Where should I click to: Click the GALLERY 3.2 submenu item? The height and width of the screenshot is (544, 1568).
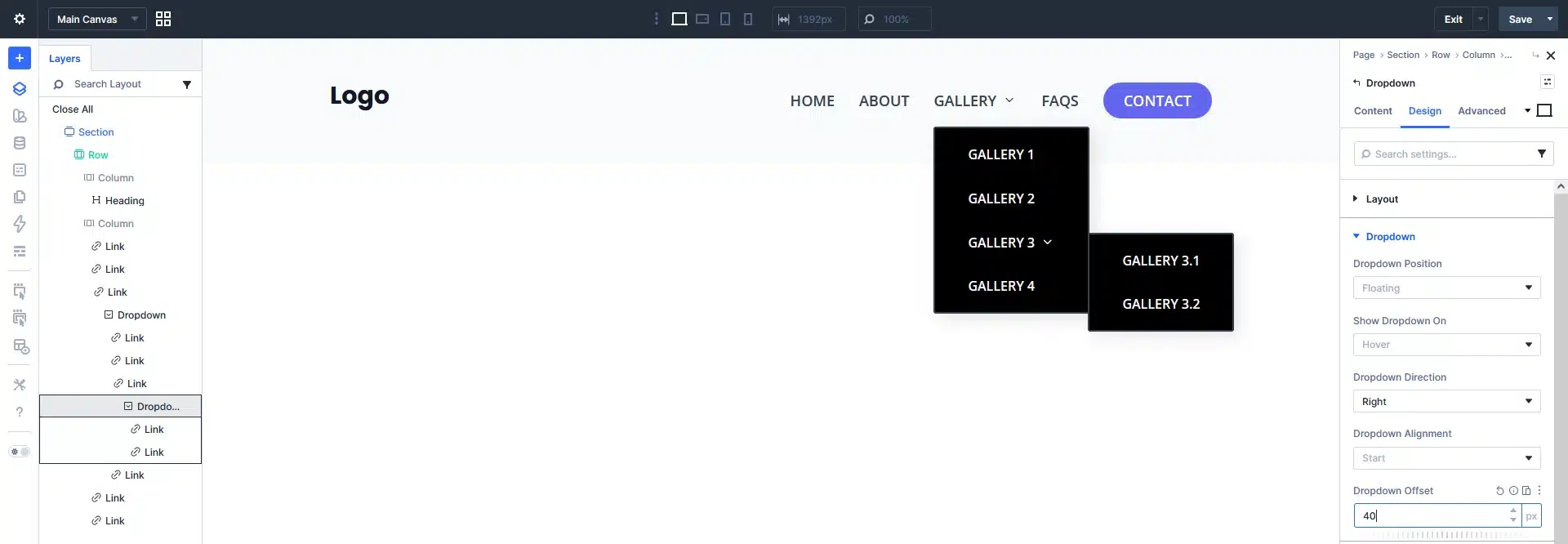[1160, 304]
